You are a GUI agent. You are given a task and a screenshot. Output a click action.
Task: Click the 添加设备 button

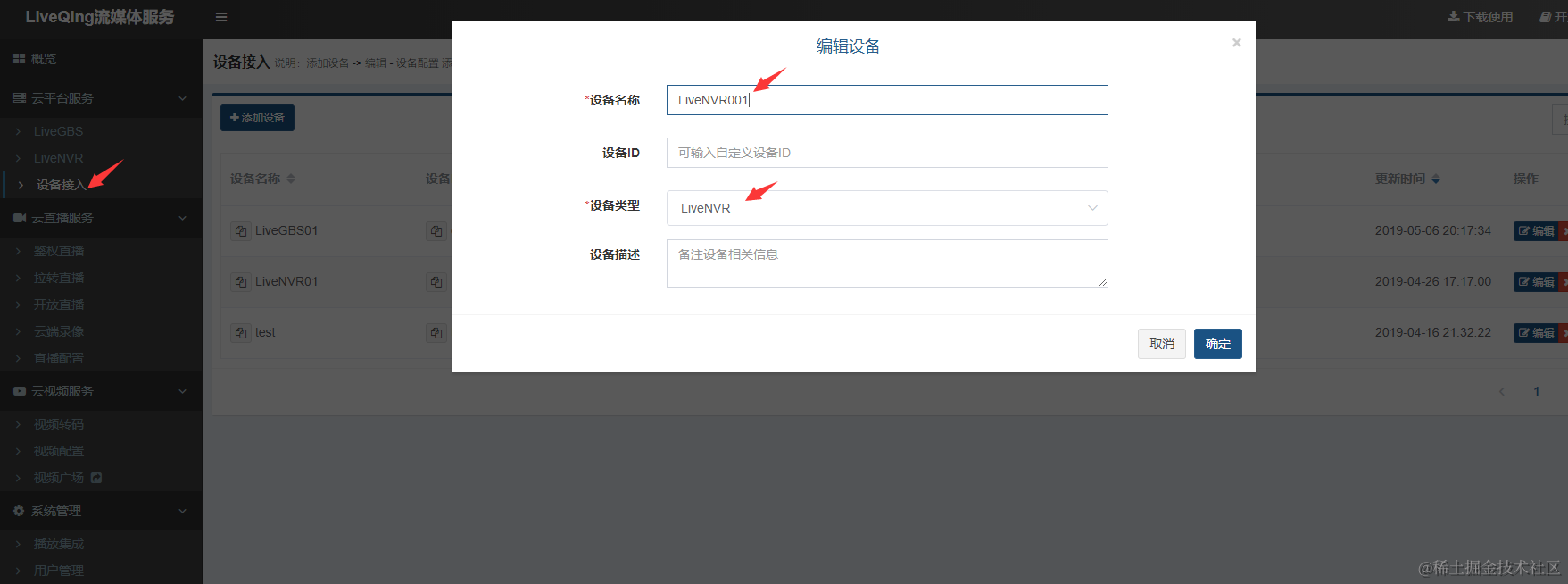(257, 118)
